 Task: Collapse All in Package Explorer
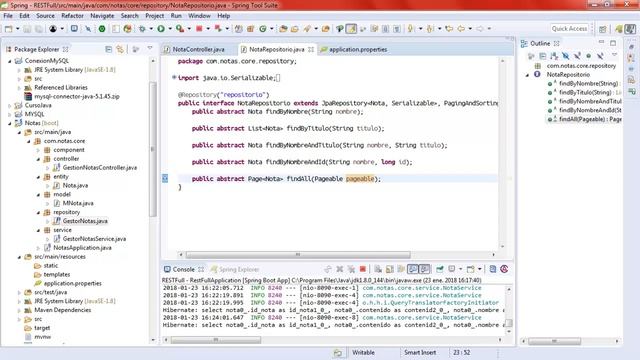[108, 49]
